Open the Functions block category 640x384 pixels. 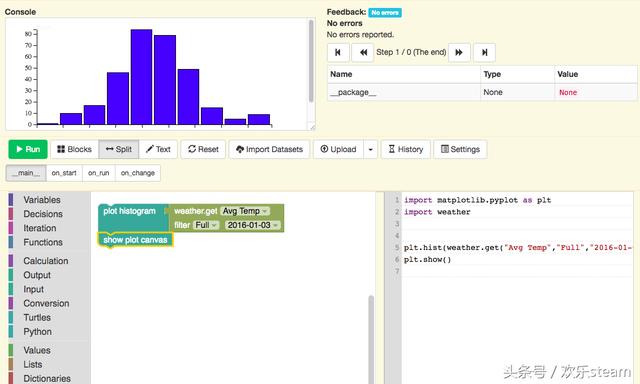coord(43,242)
